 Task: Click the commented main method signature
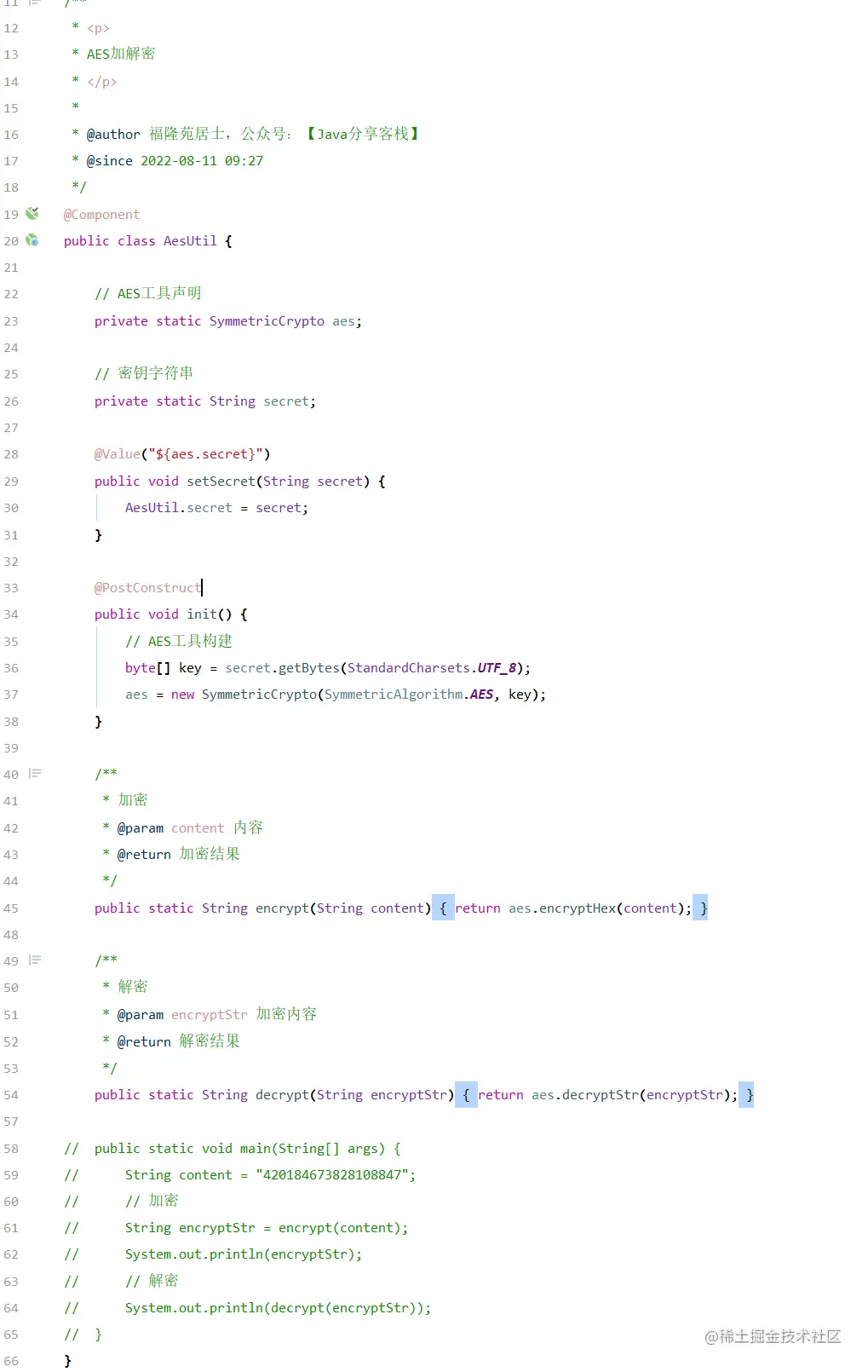(x=247, y=1149)
